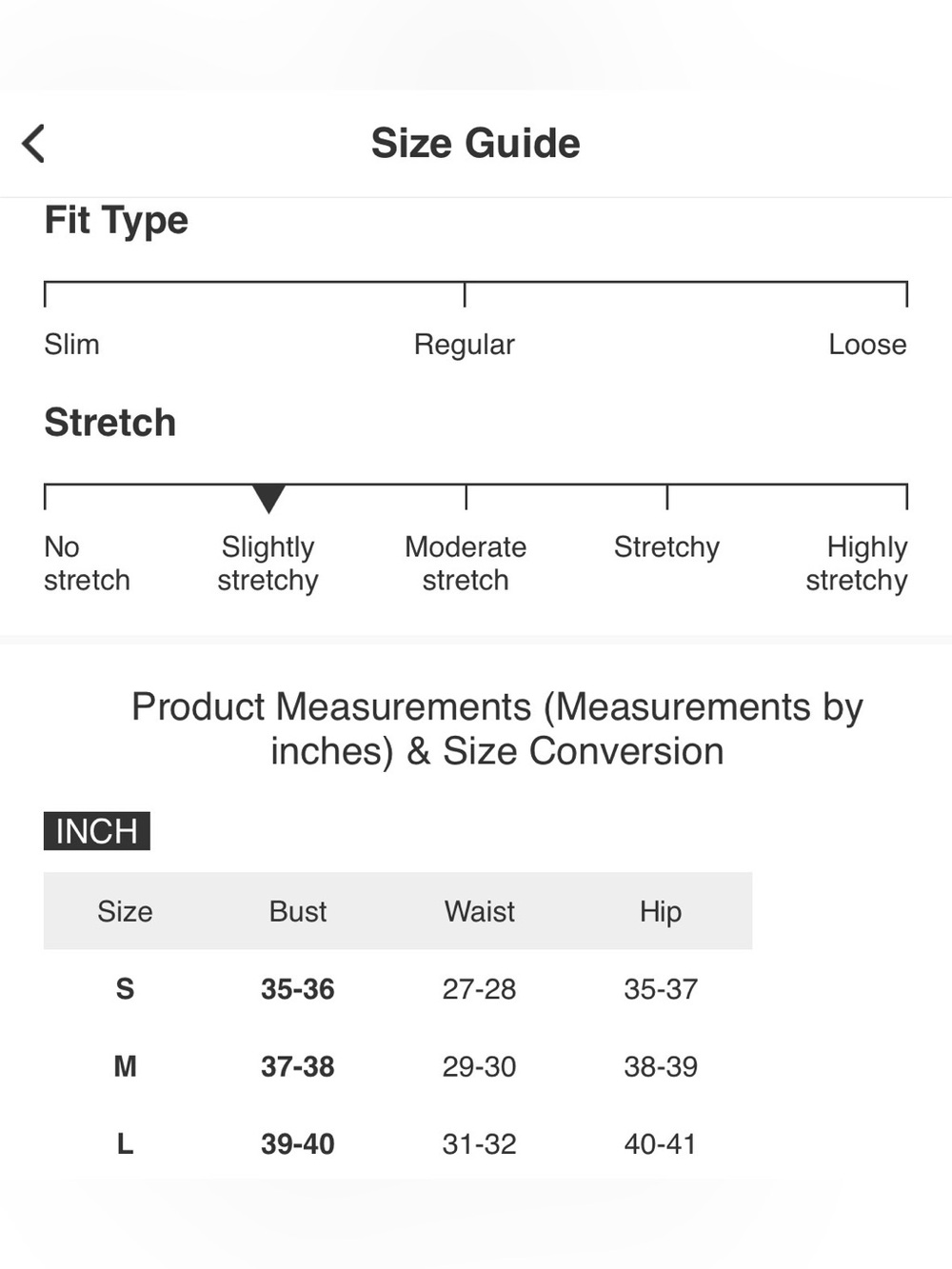Select the size L row
The image size is (952, 1269).
[x=398, y=1143]
